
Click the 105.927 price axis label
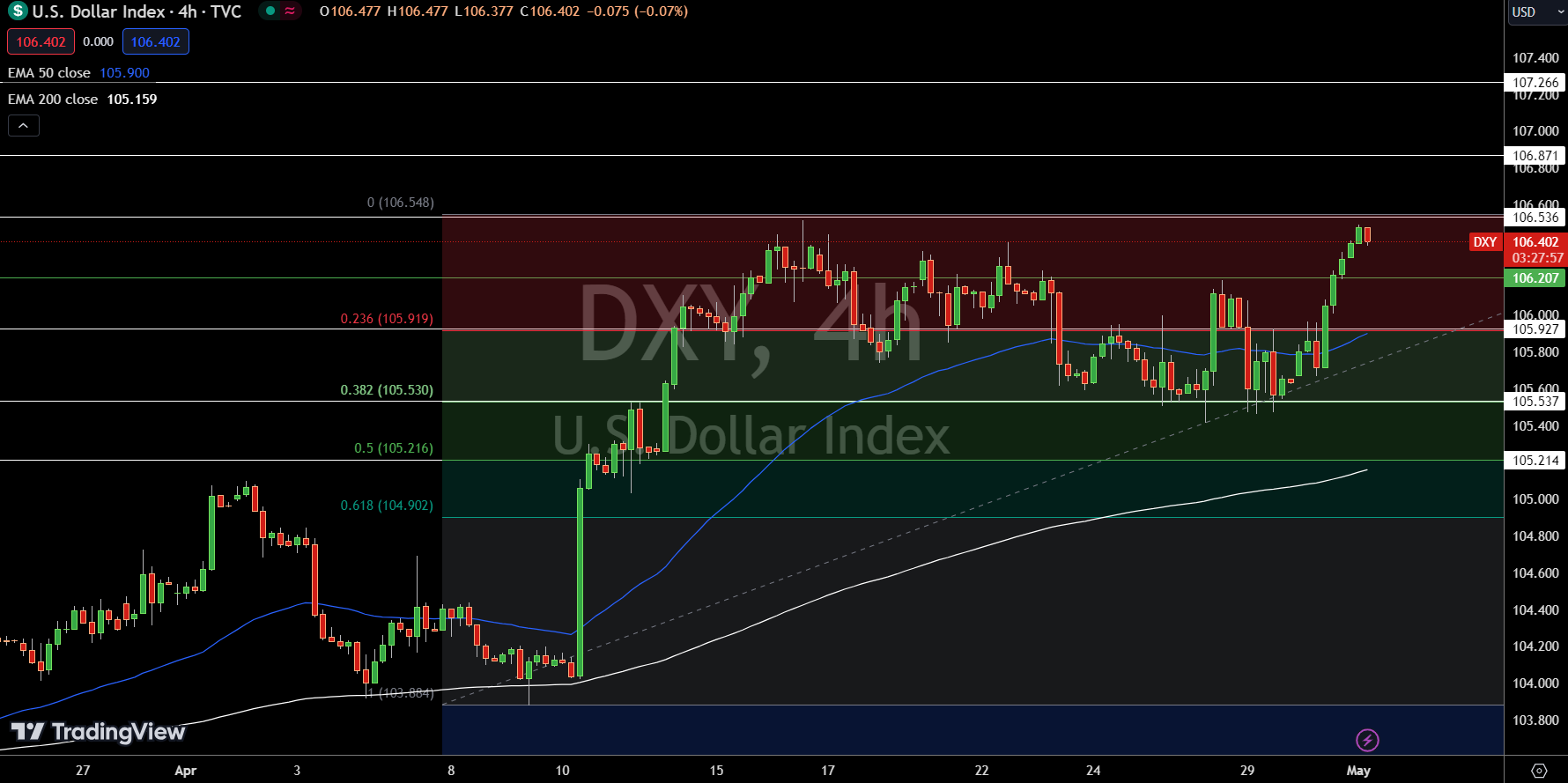[1535, 329]
